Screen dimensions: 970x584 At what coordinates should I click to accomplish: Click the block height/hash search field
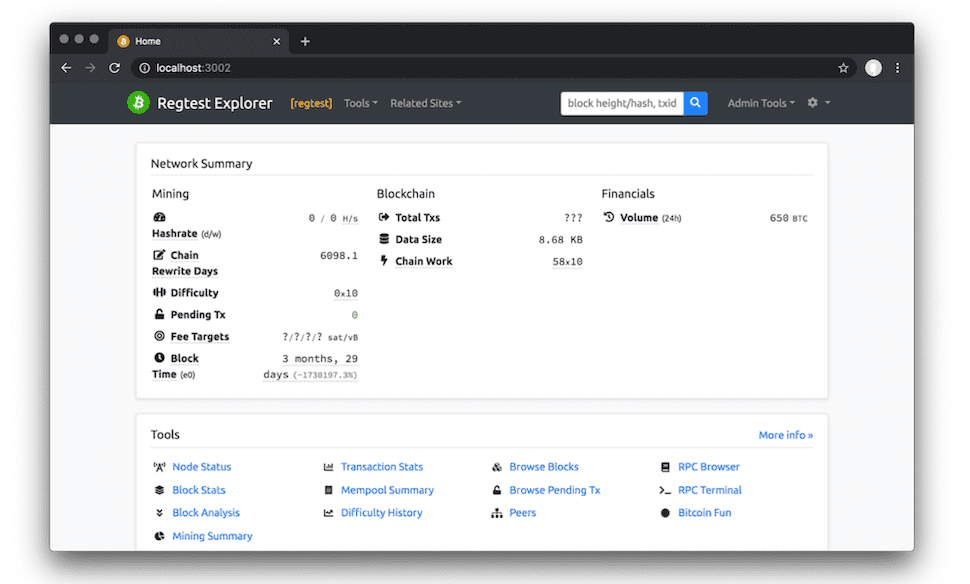click(x=622, y=103)
